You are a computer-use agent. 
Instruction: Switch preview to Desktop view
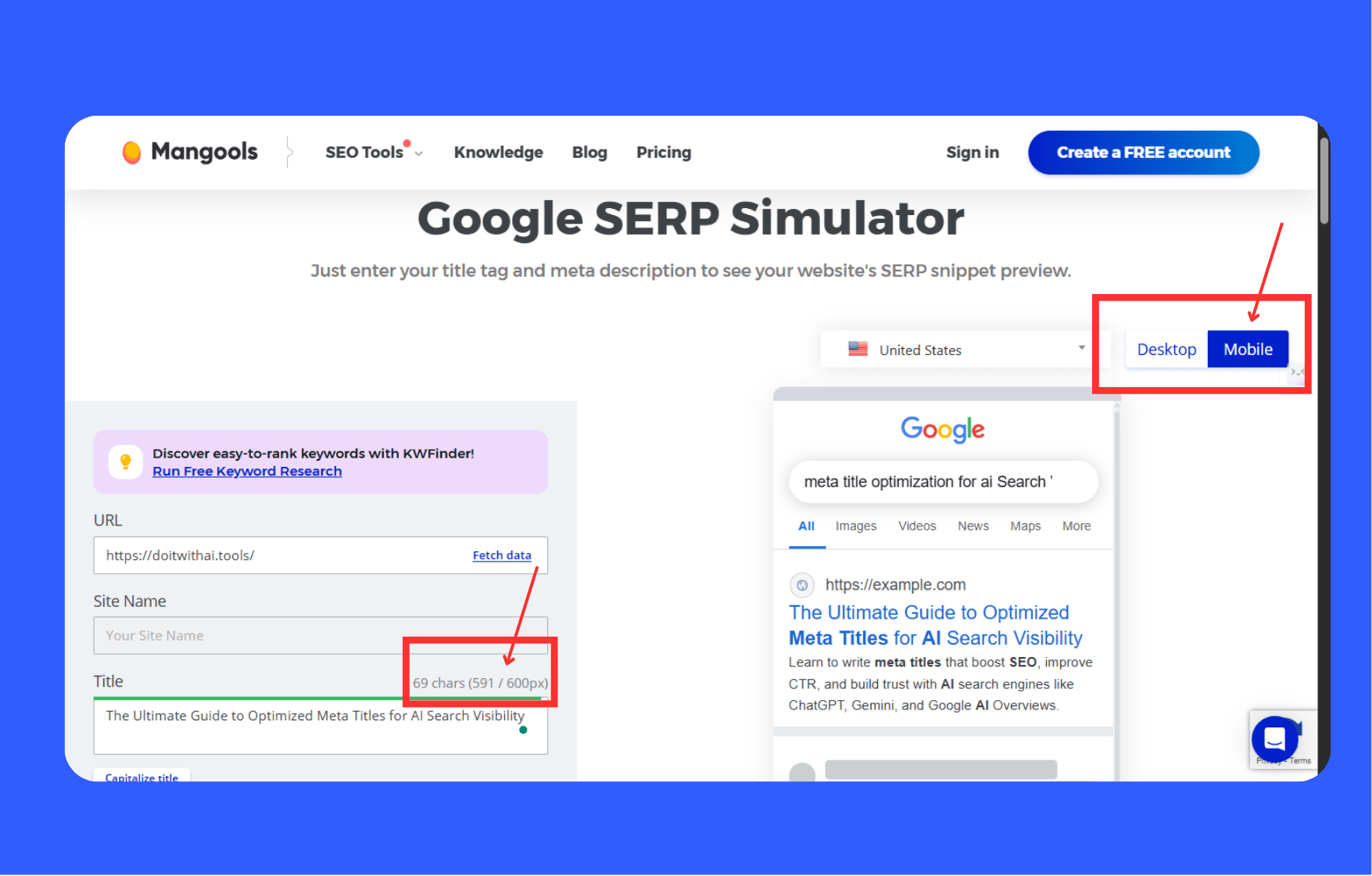(x=1166, y=349)
